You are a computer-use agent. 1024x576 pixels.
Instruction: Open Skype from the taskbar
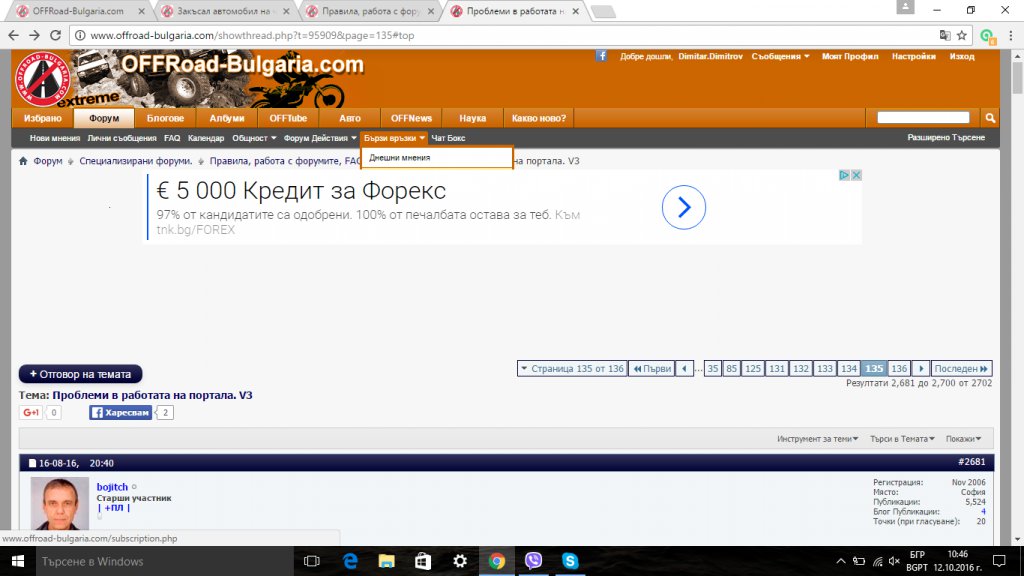tap(570, 561)
